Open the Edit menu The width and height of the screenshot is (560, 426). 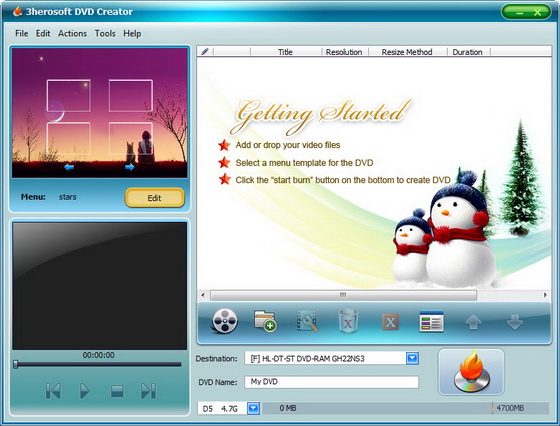pos(43,34)
